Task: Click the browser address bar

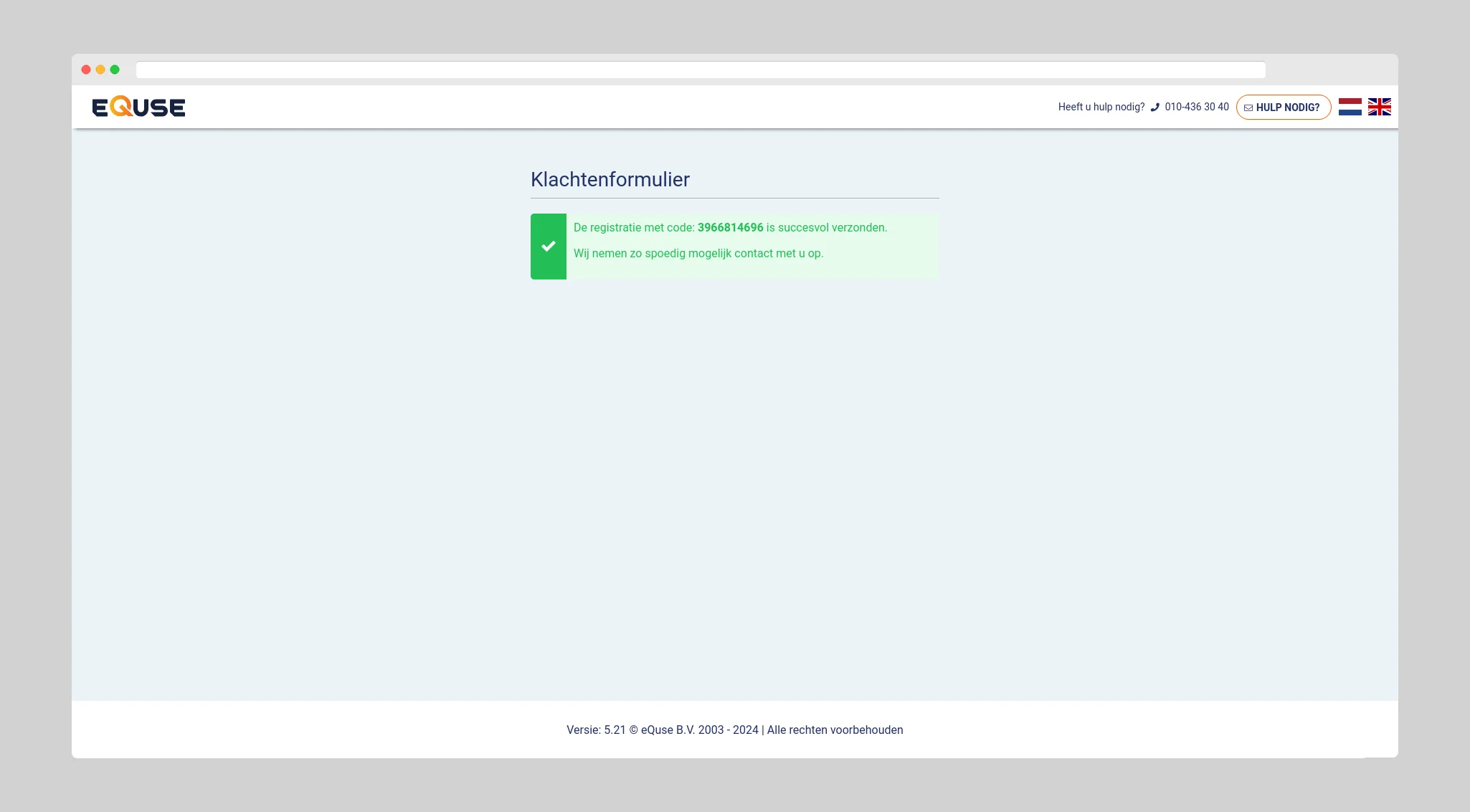Action: pos(700,70)
